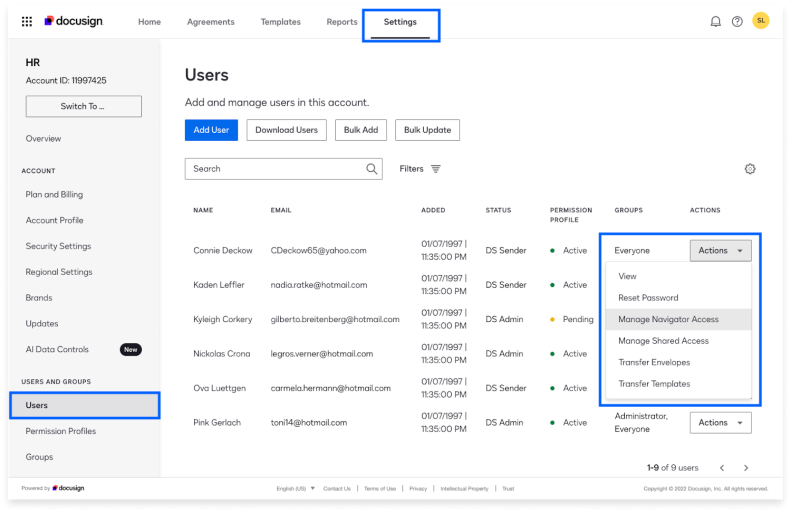Click the STATUS column header
This screenshot has height=512, width=791.
click(x=498, y=210)
